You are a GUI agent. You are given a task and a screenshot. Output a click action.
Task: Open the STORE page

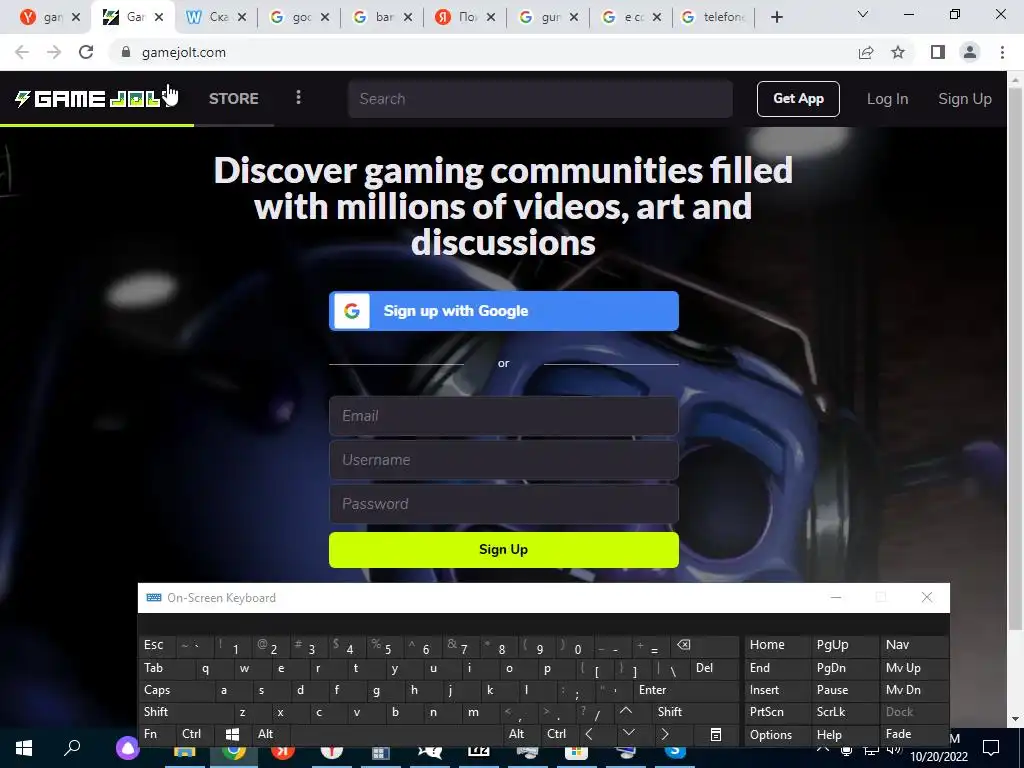click(234, 99)
